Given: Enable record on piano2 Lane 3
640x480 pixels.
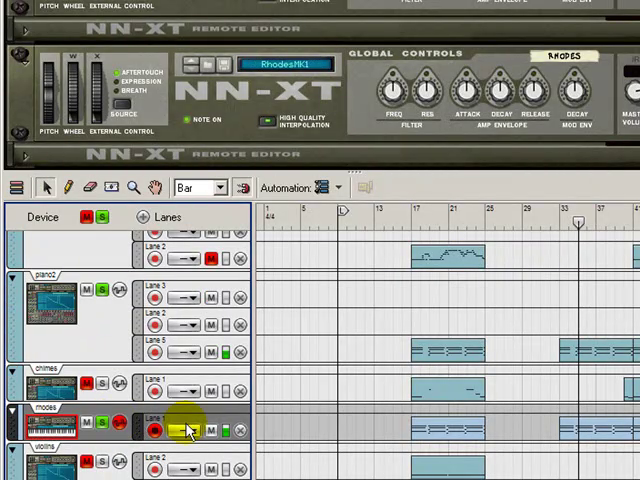Looking at the screenshot, I should pos(155,298).
